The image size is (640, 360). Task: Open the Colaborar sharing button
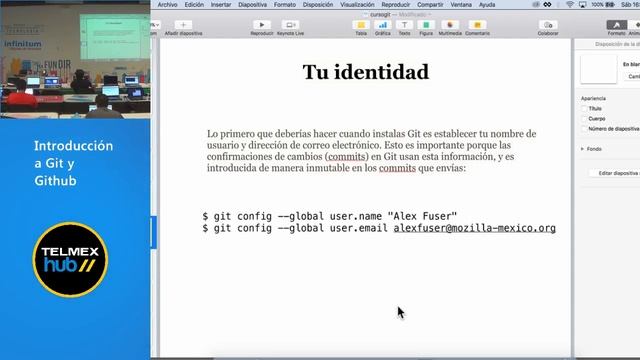tap(548, 25)
